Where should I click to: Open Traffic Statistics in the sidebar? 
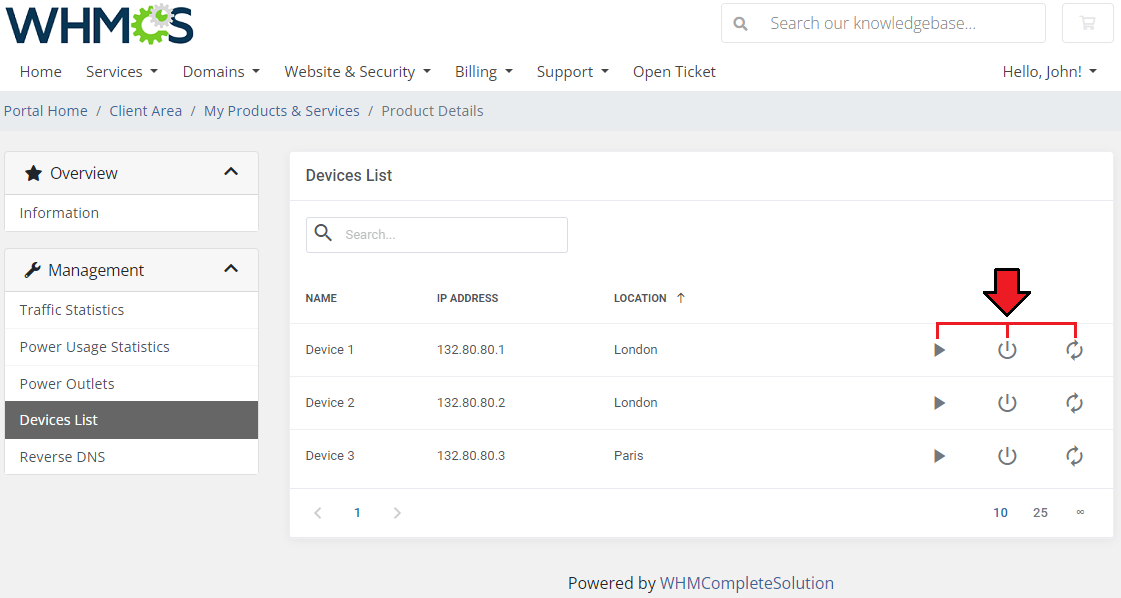click(x=132, y=310)
